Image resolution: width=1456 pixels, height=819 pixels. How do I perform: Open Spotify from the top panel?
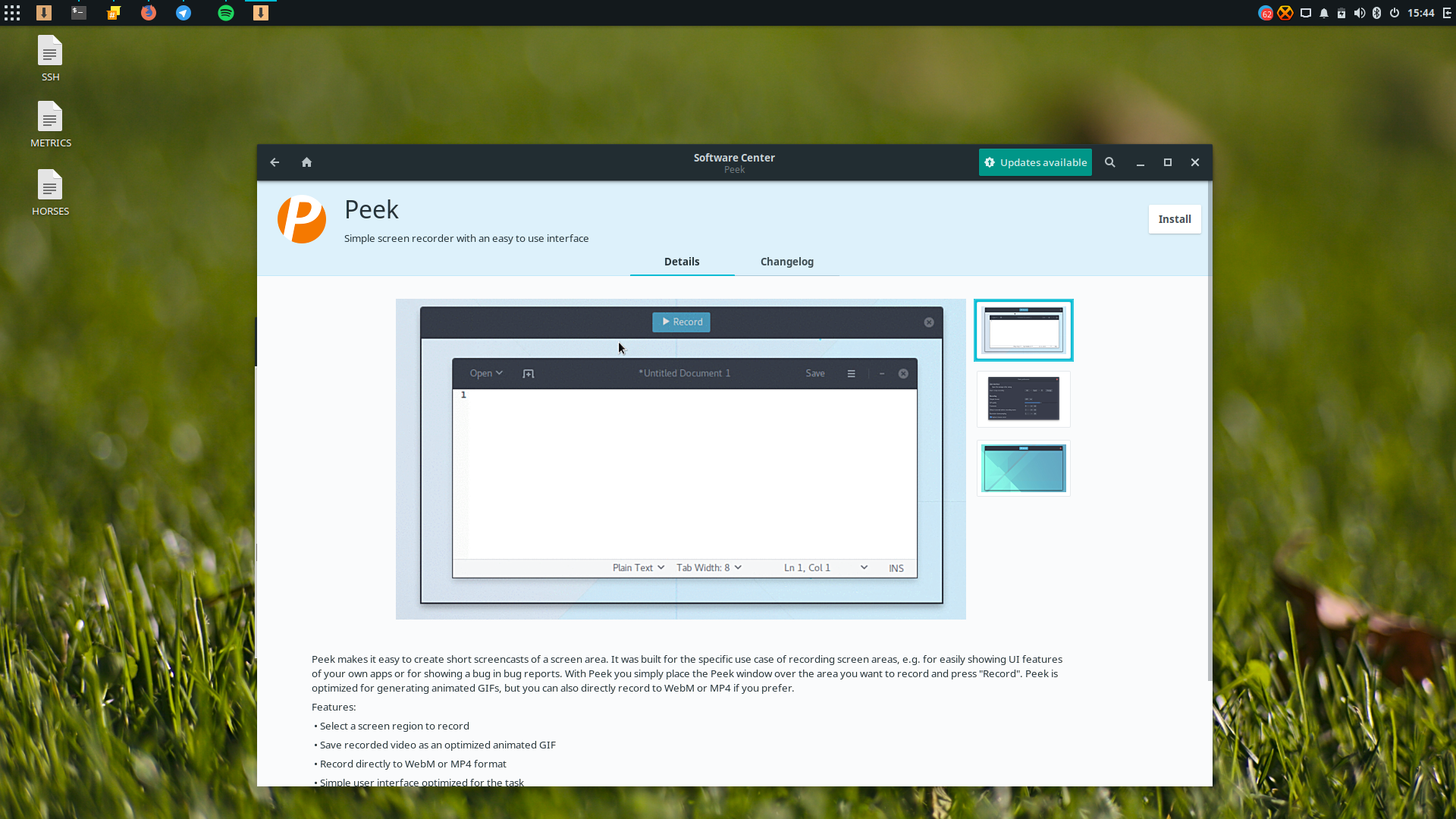(226, 13)
